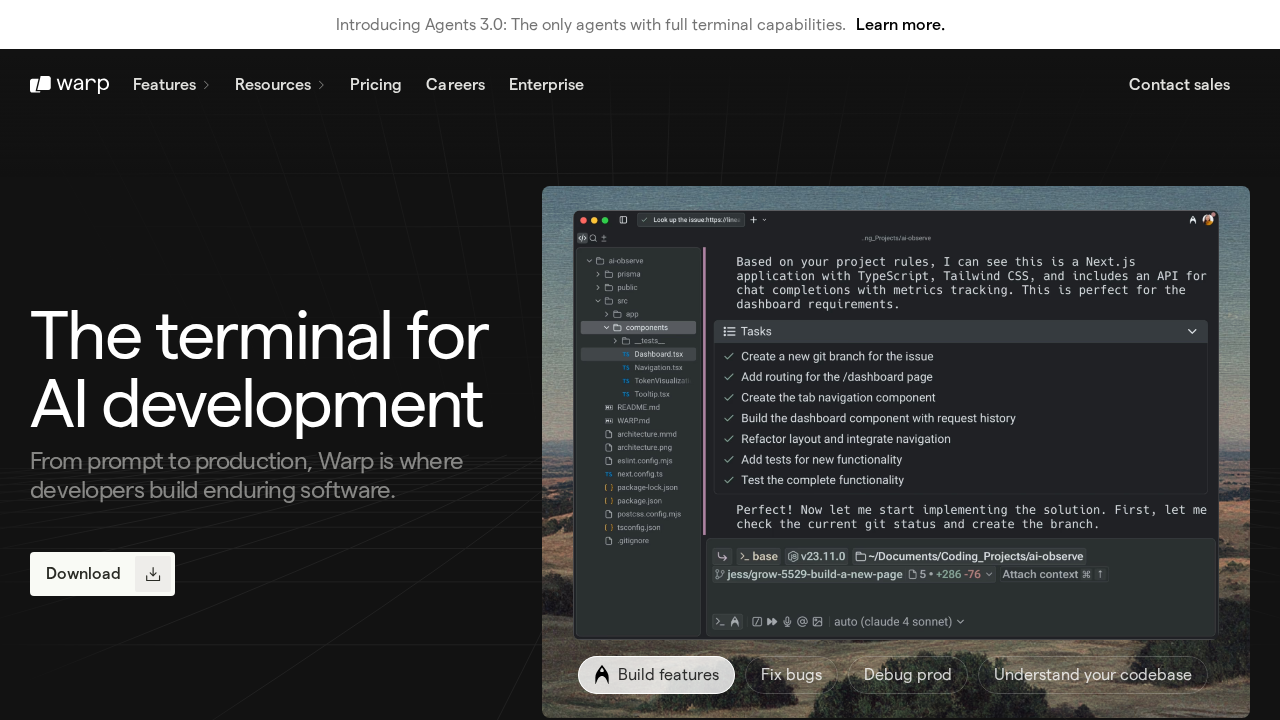Collapse the Tasks panel with its chevron
The image size is (1280, 720).
pos(1191,331)
